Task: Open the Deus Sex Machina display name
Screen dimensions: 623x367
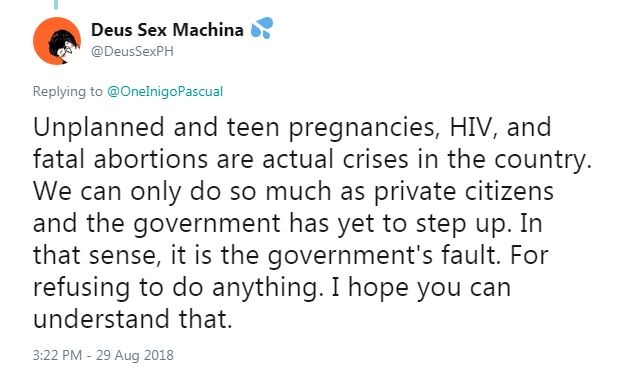Action: 167,30
